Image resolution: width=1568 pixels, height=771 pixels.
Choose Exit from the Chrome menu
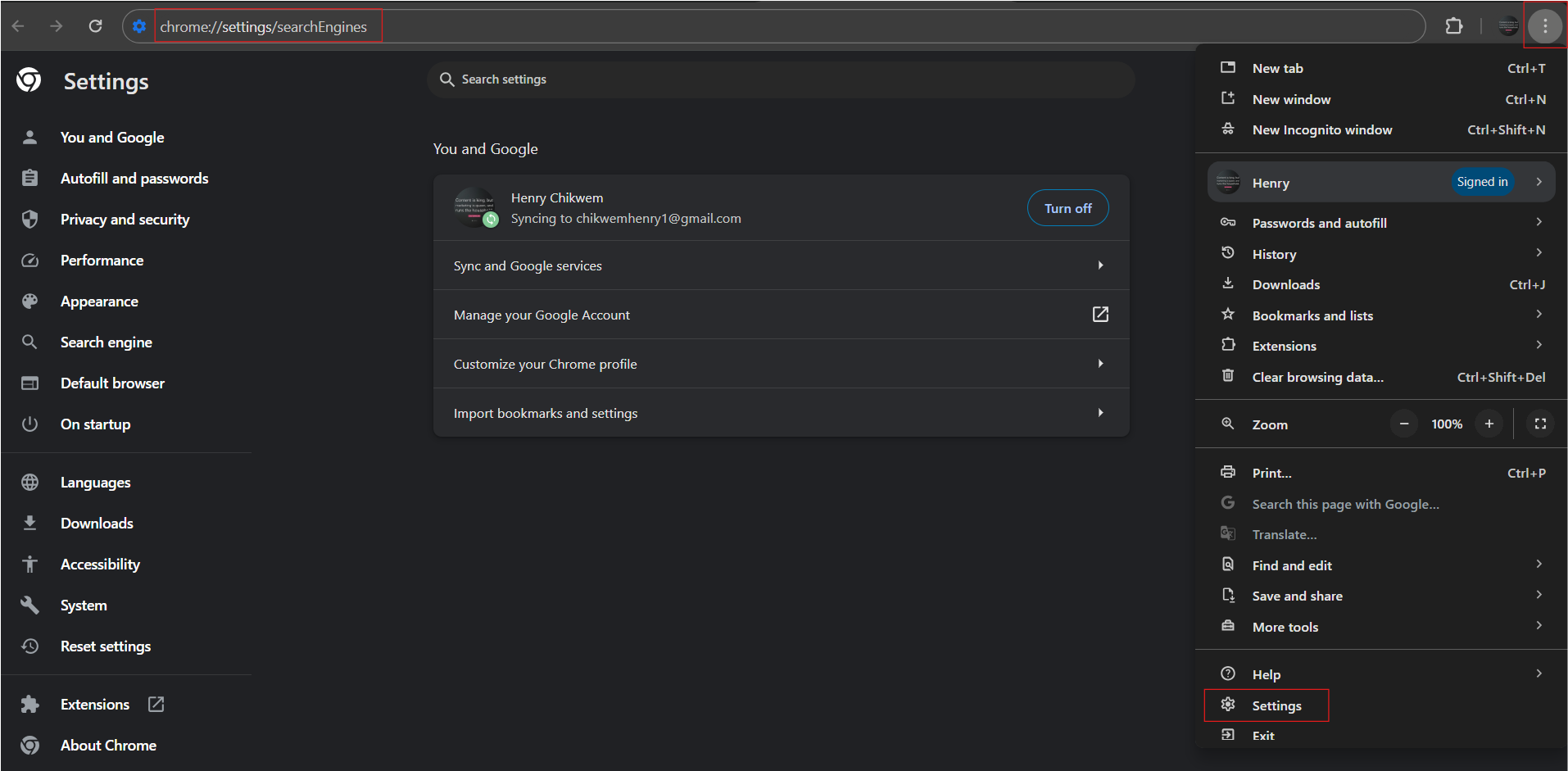pyautogui.click(x=1381, y=735)
